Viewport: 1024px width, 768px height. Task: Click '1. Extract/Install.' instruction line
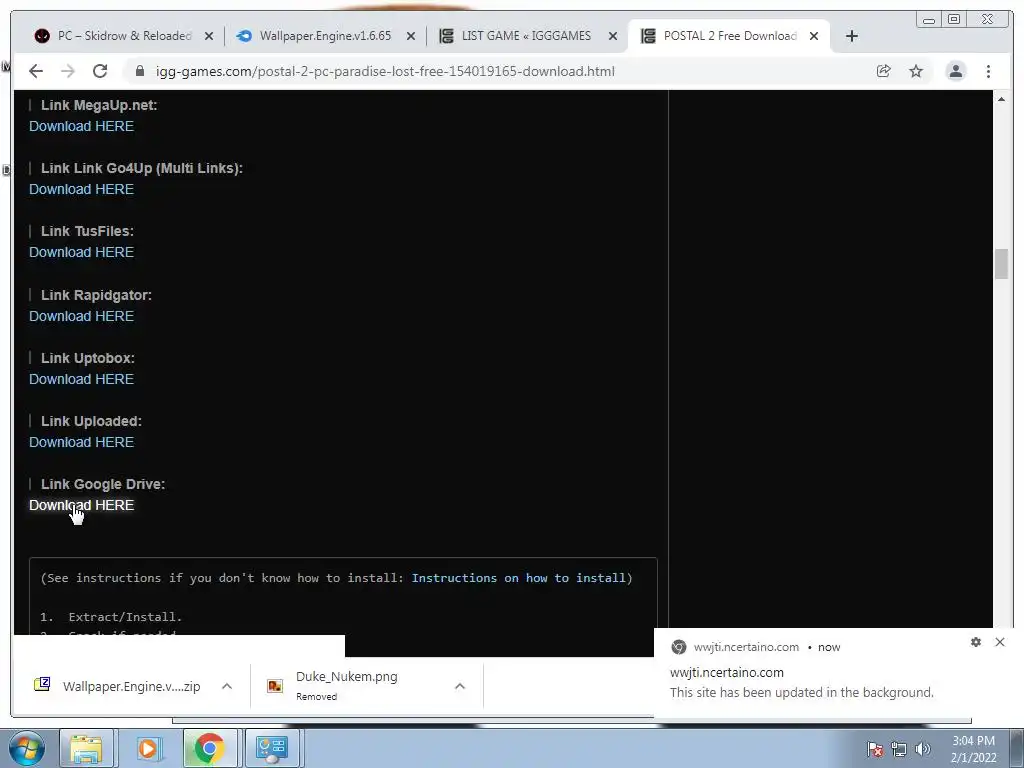coord(111,616)
